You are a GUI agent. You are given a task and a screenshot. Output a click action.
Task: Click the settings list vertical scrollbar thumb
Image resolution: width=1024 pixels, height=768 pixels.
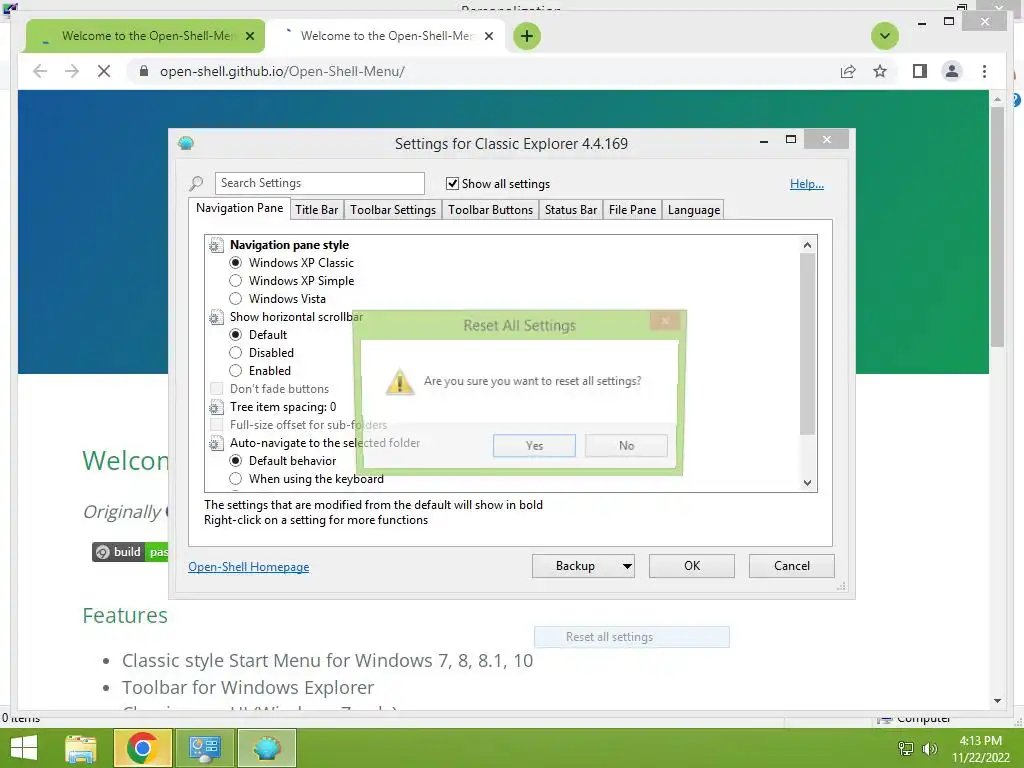(807, 344)
